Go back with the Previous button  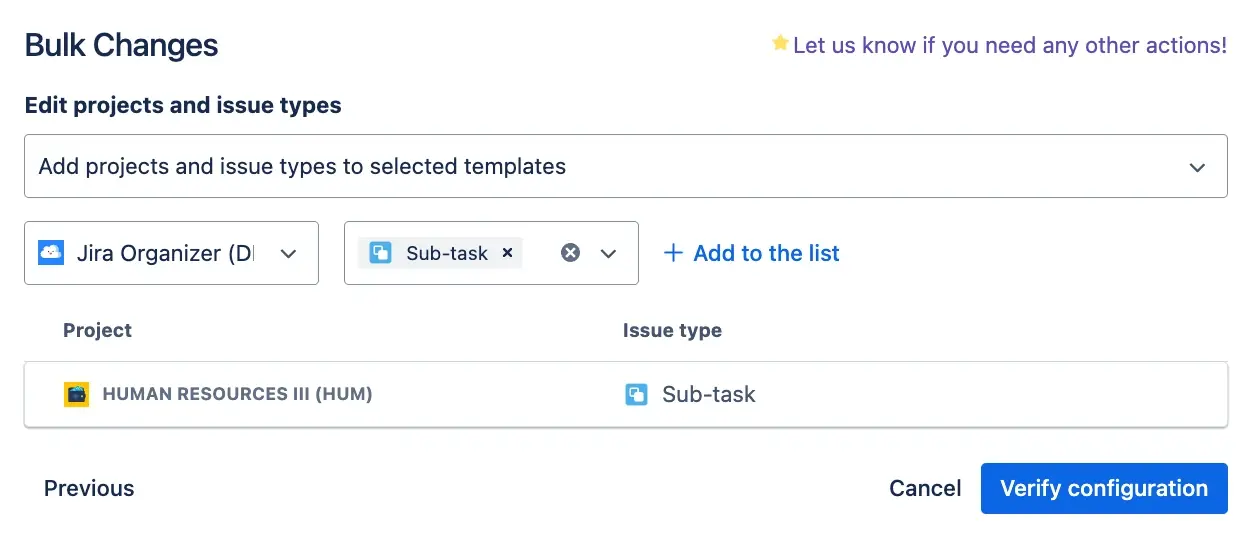tap(89, 488)
